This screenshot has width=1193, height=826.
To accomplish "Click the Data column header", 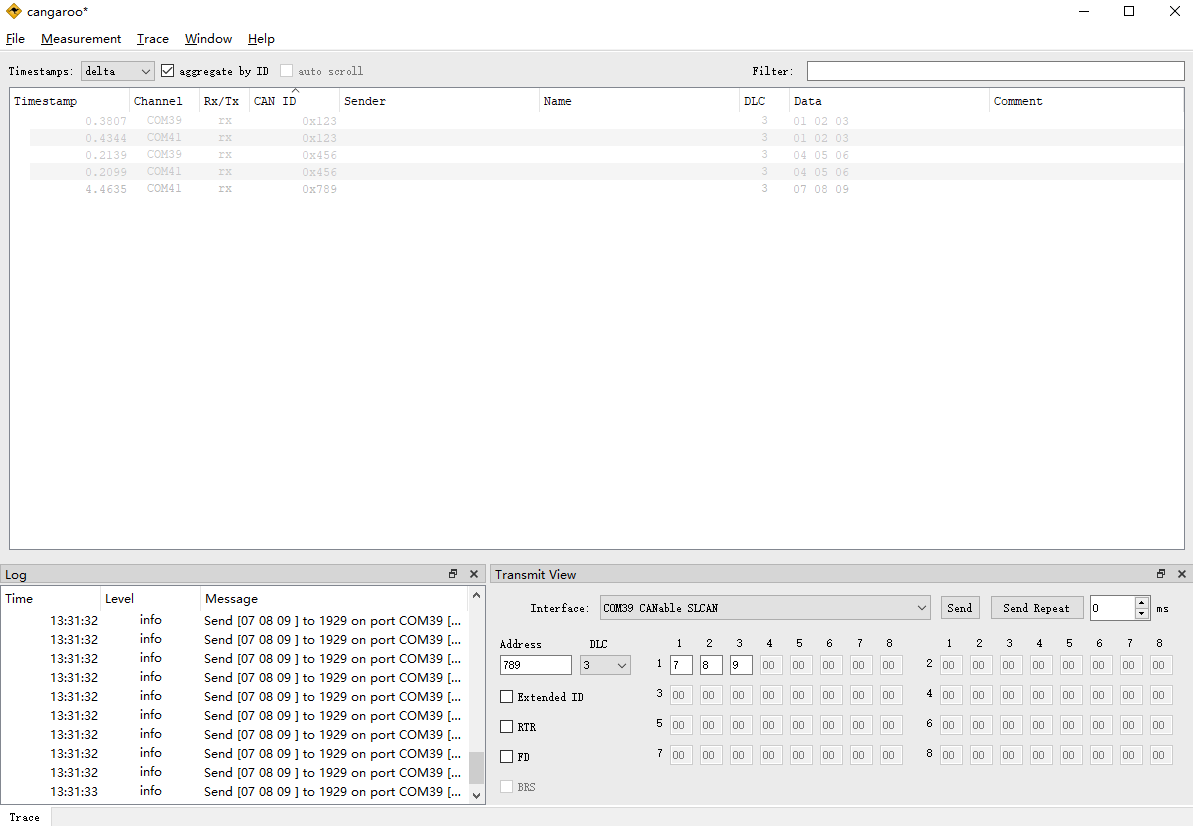I will pyautogui.click(x=889, y=100).
